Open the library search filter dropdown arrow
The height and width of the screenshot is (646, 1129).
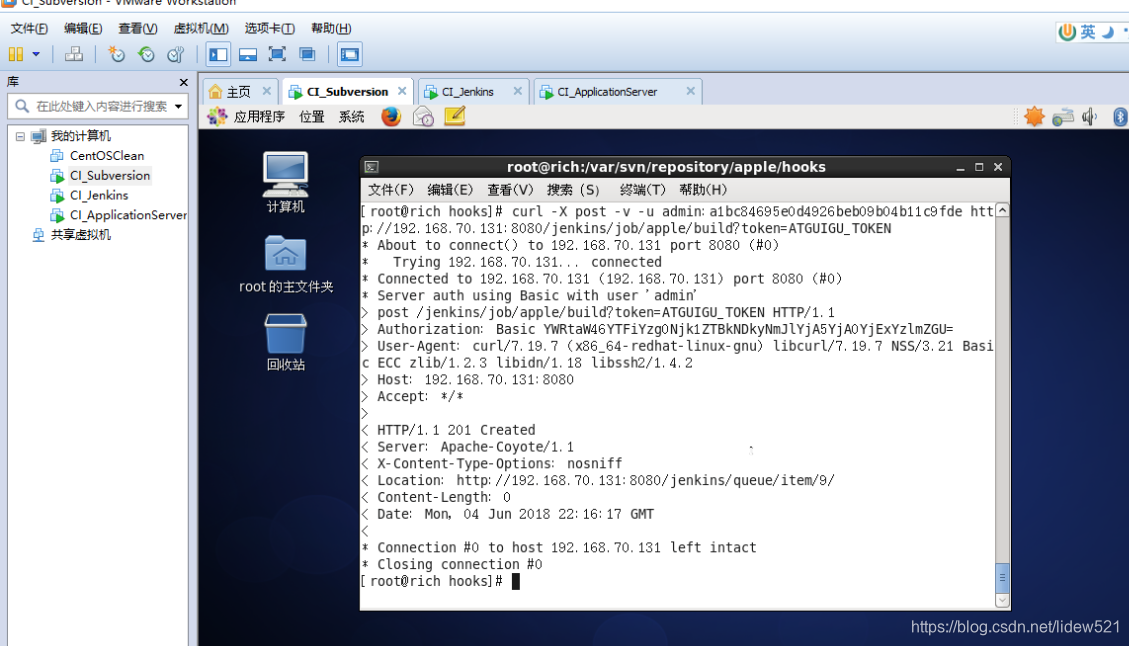(178, 107)
